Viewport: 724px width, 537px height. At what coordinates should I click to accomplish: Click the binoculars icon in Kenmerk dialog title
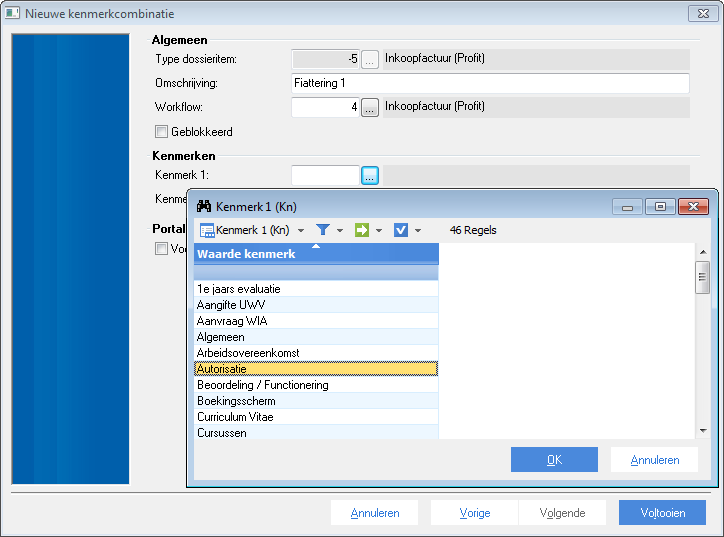[x=204, y=206]
